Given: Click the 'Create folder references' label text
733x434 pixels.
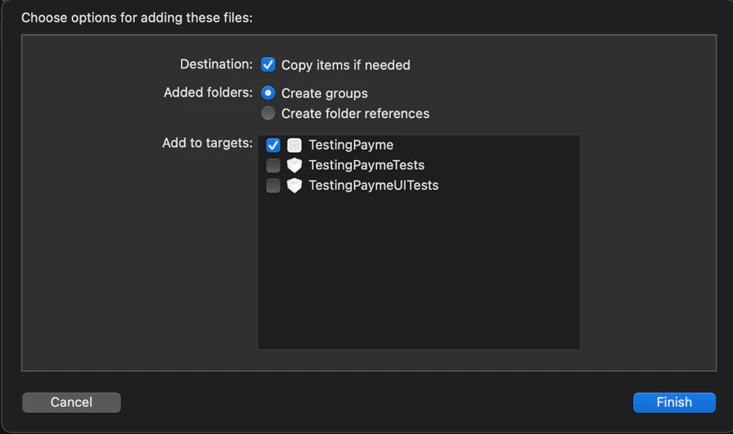Looking at the screenshot, I should point(355,113).
